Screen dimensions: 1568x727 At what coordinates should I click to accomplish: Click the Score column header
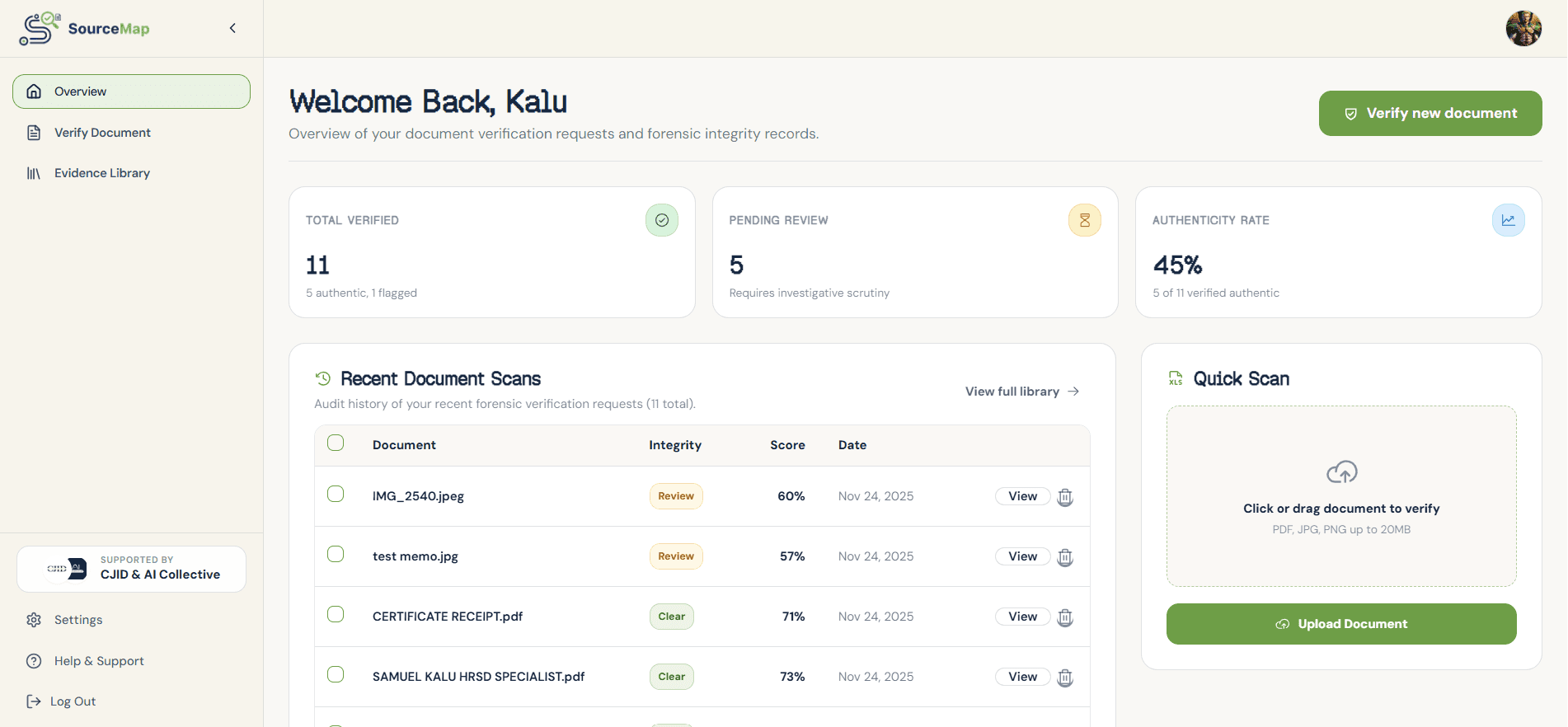coord(787,445)
